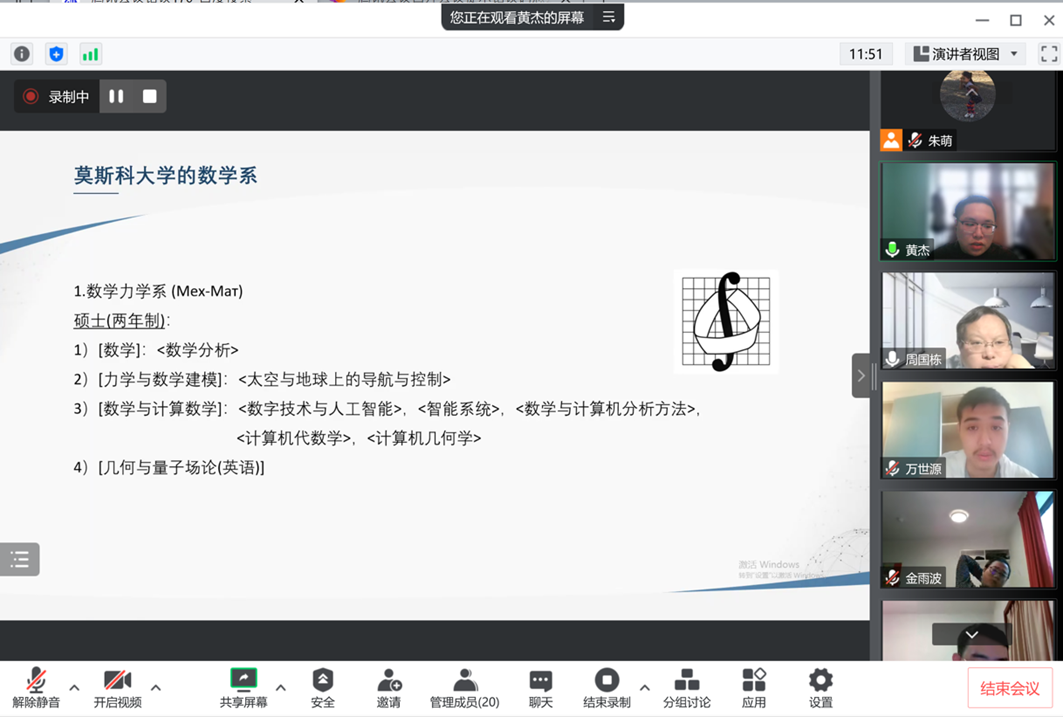This screenshot has height=717, width=1063.
Task: Open the Apps (应用) panel
Action: 754,688
